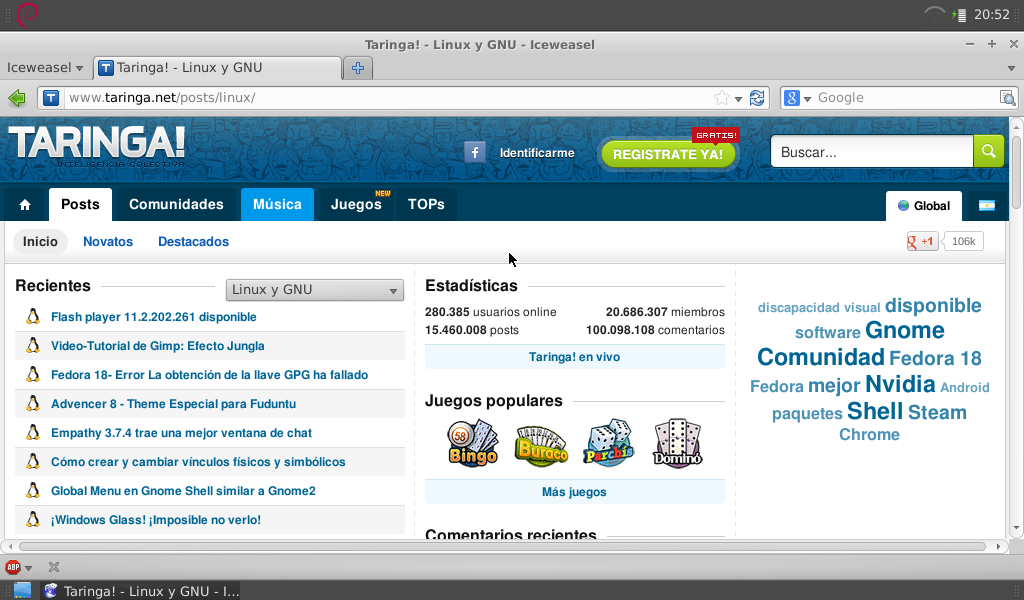Open the Música tab
1024x600 pixels.
tap(278, 204)
